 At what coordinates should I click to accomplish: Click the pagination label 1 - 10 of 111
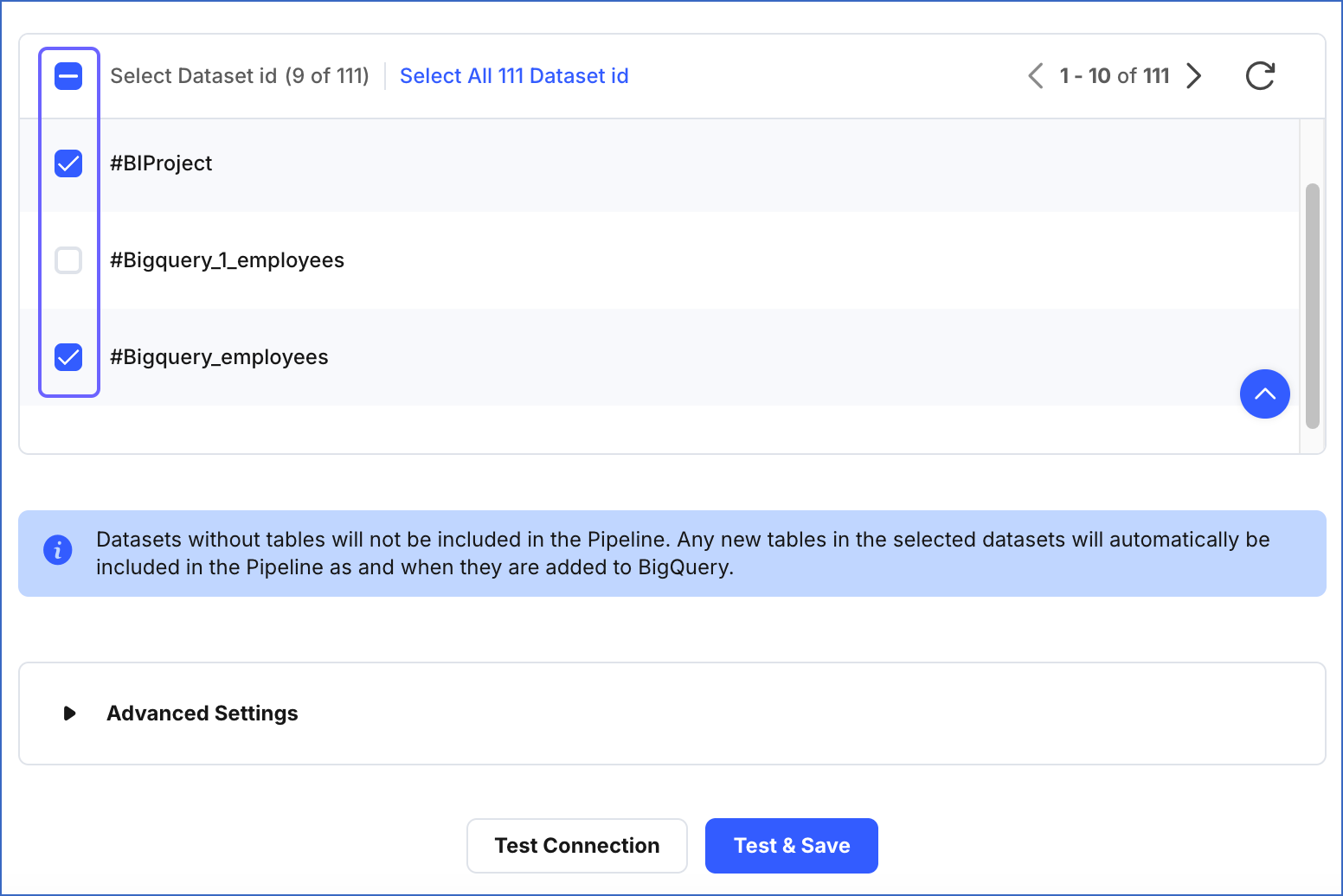1115,76
